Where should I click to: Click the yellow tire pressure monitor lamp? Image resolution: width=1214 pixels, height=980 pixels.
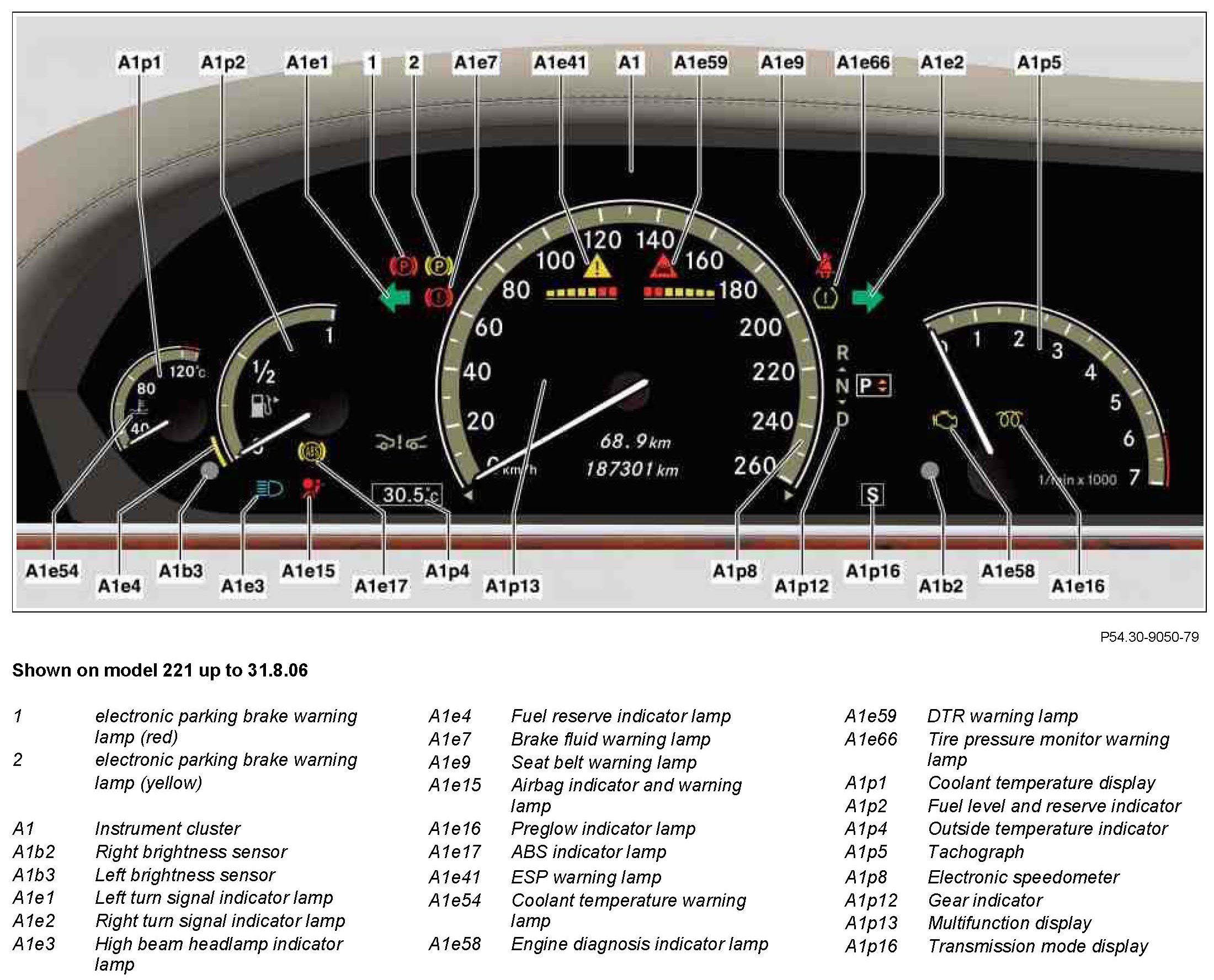point(826,297)
